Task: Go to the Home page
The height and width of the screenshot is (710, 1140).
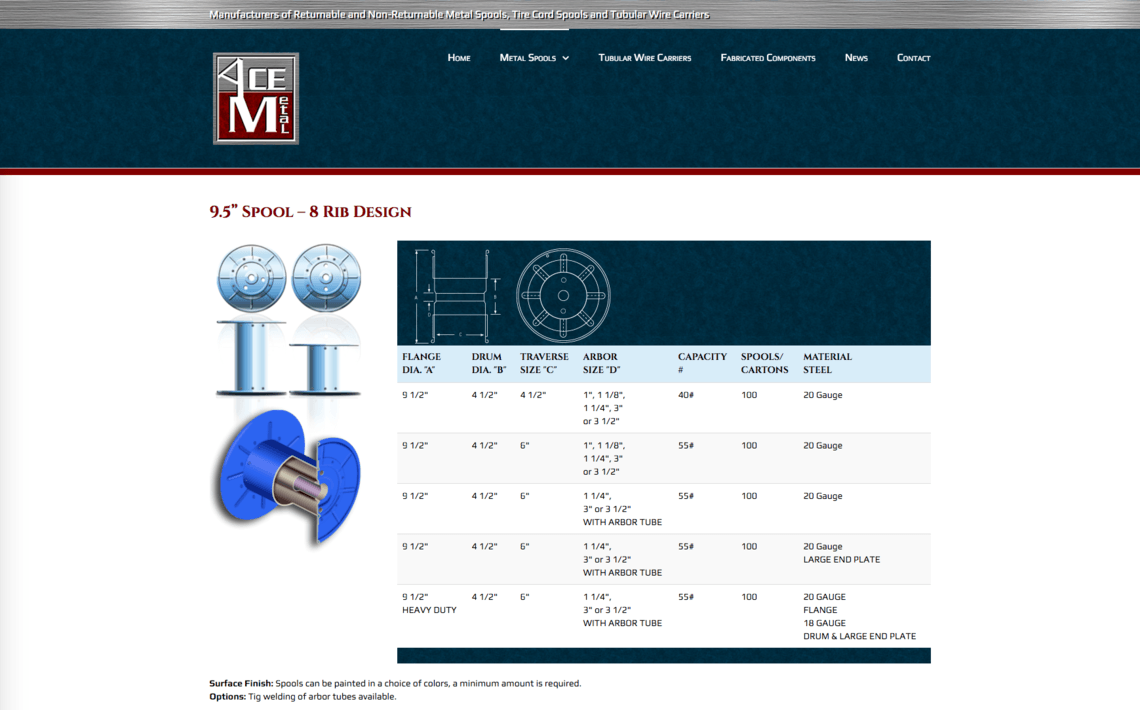Action: pos(459,58)
